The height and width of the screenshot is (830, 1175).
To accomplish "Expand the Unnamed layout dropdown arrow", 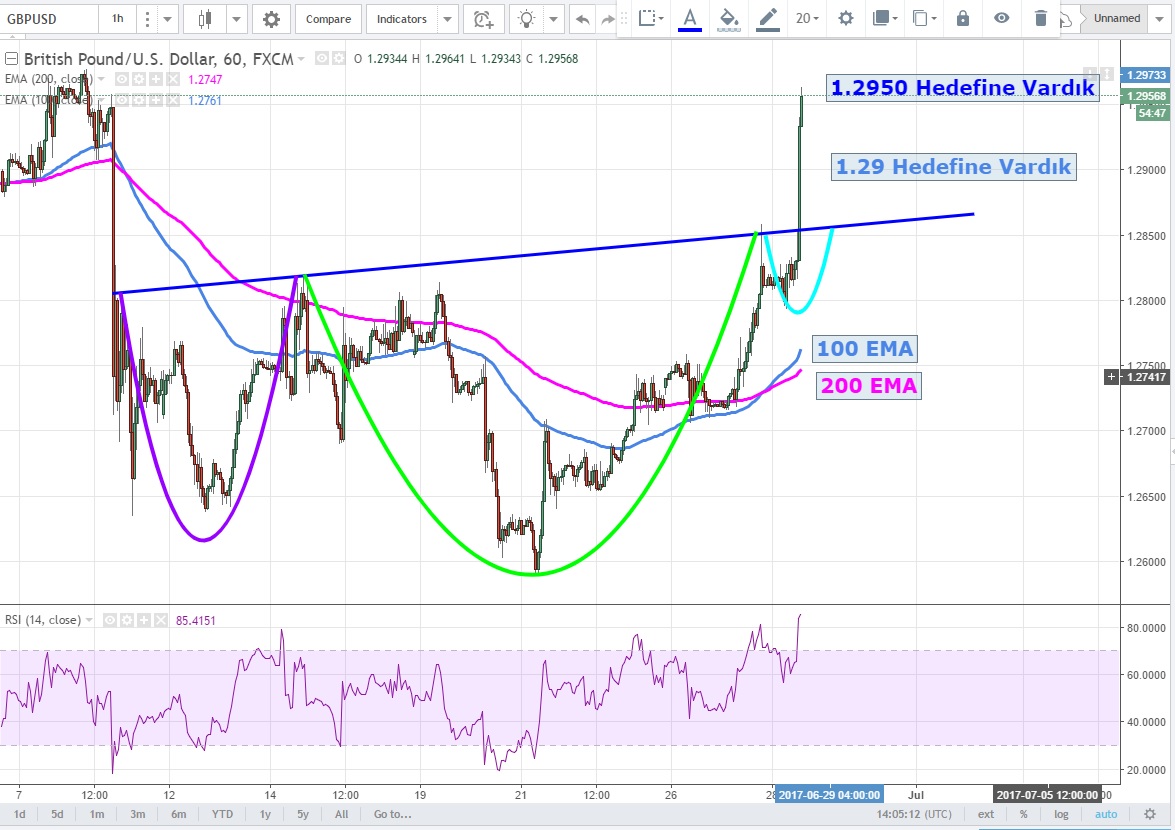I will pos(1160,19).
